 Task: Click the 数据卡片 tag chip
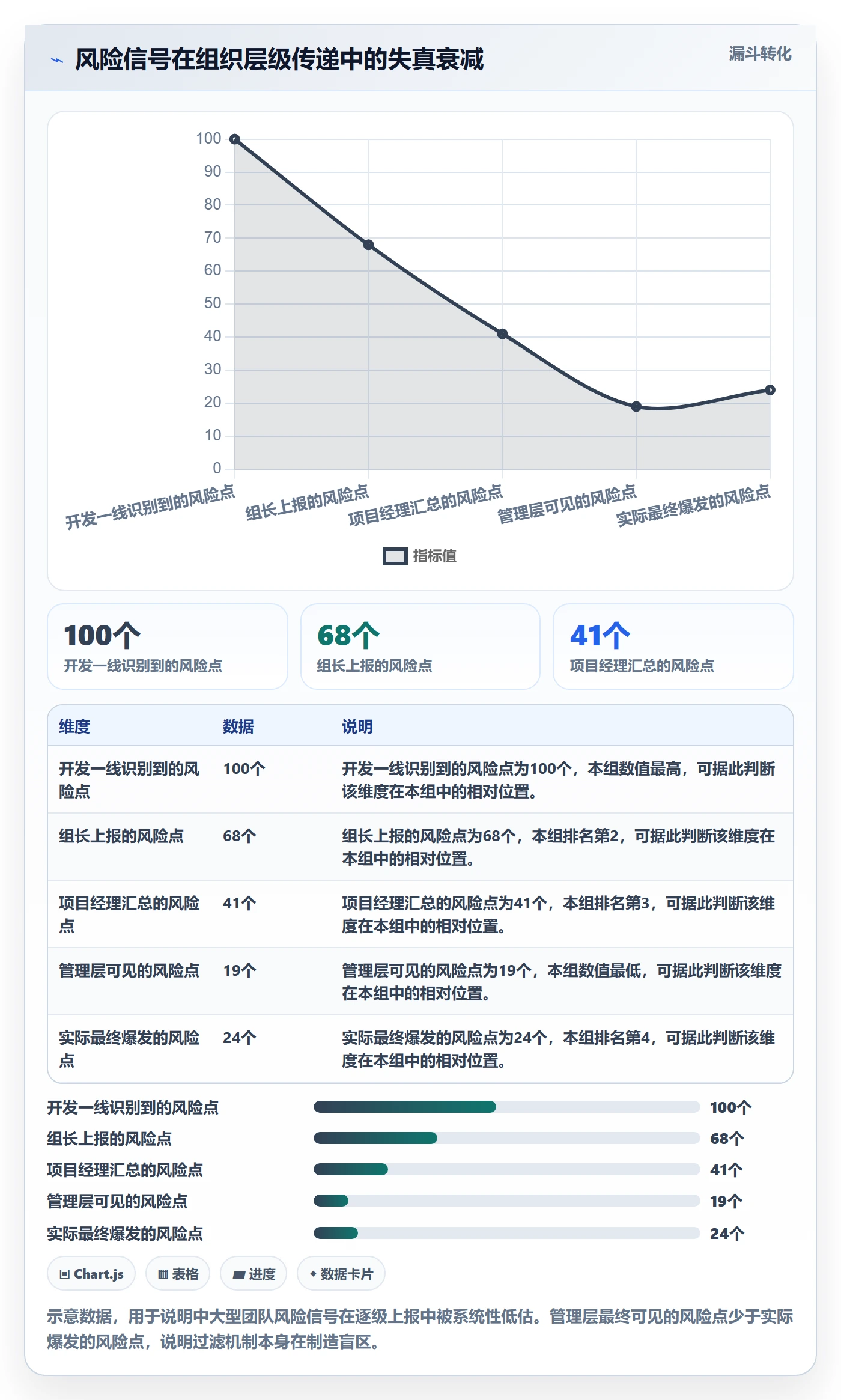point(341,1274)
